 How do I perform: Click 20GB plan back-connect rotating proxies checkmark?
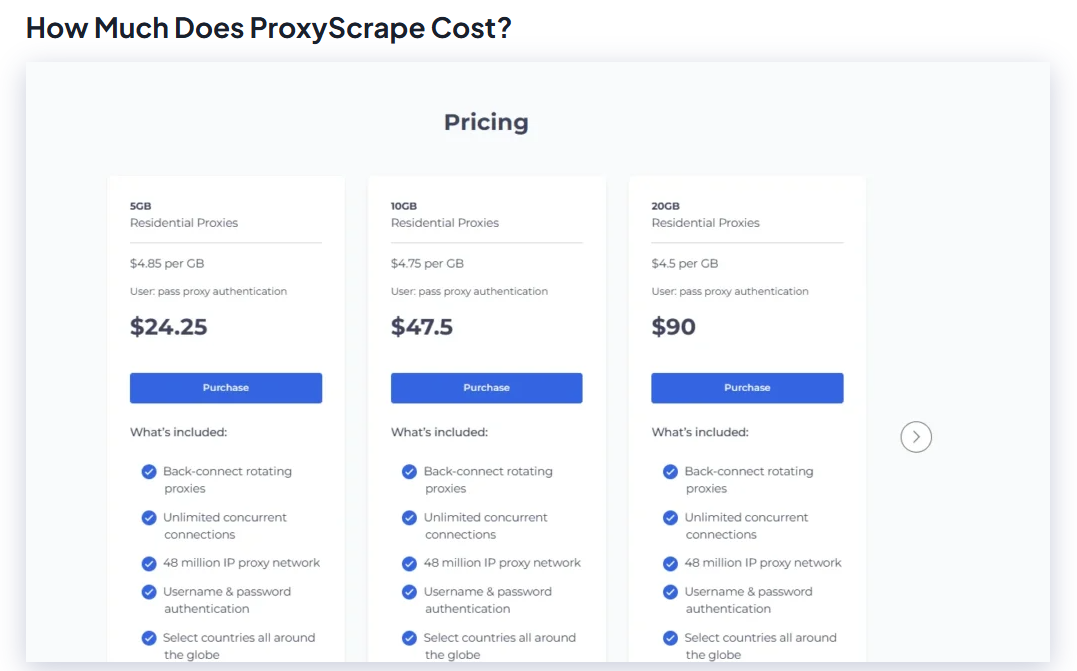coord(670,472)
